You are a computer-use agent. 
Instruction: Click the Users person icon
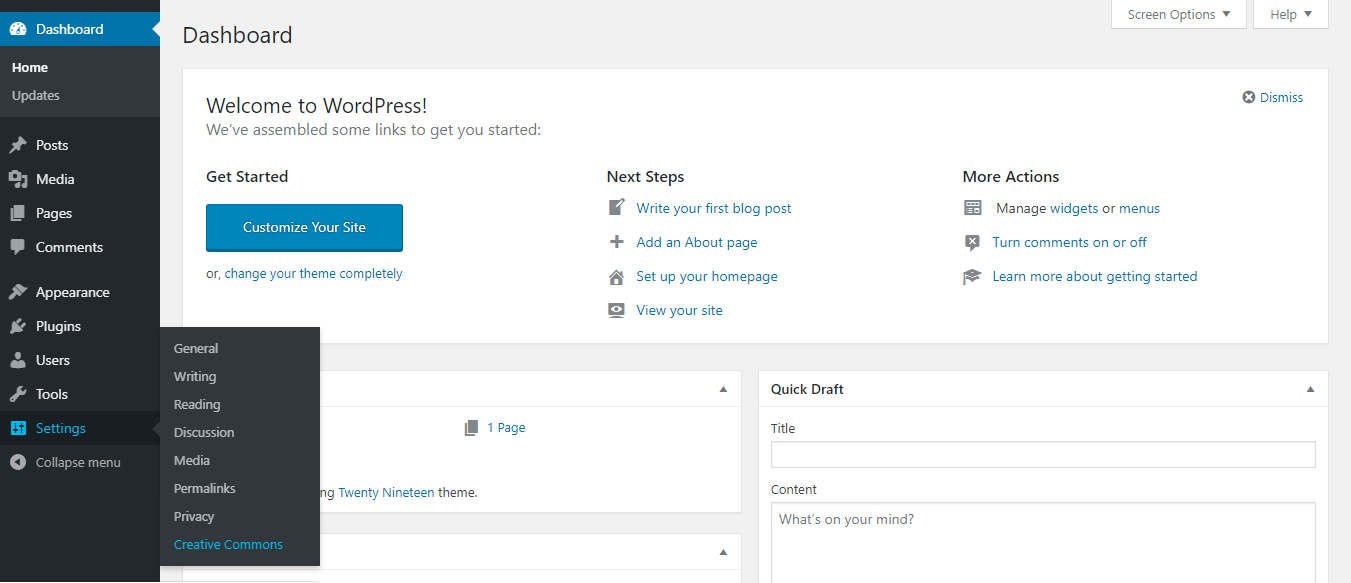[18, 361]
